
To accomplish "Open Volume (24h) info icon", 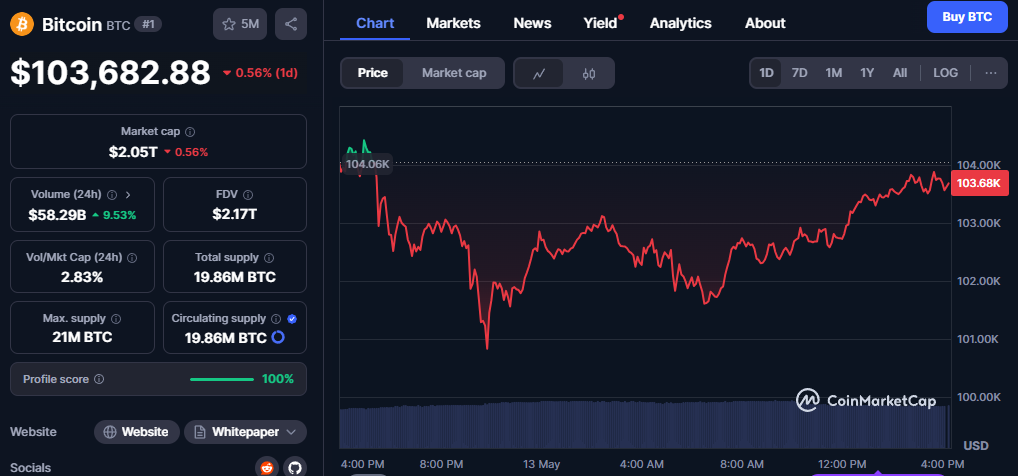I will [112, 195].
